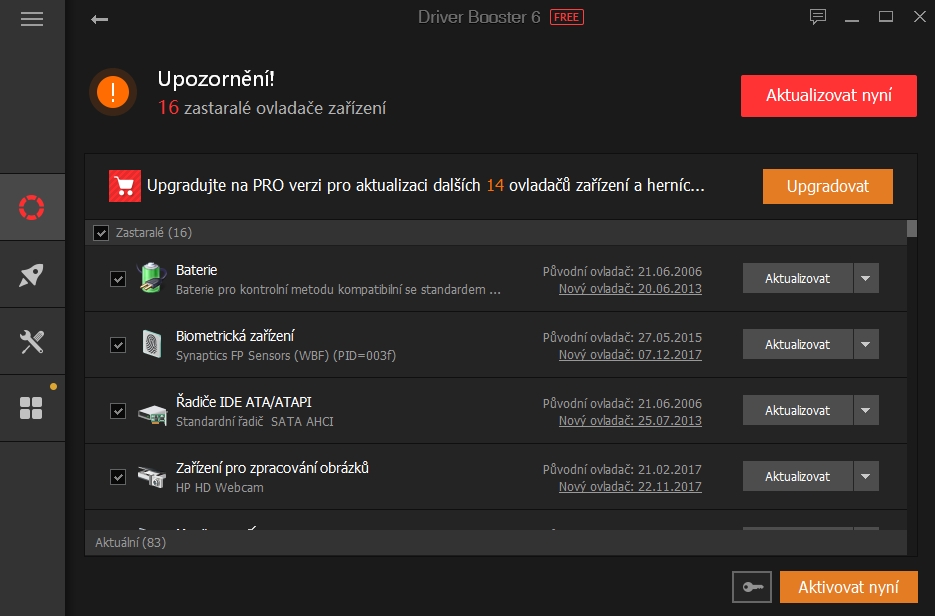
Task: Uncheck the Biometrická zařízení checkbox
Action: pos(118,345)
